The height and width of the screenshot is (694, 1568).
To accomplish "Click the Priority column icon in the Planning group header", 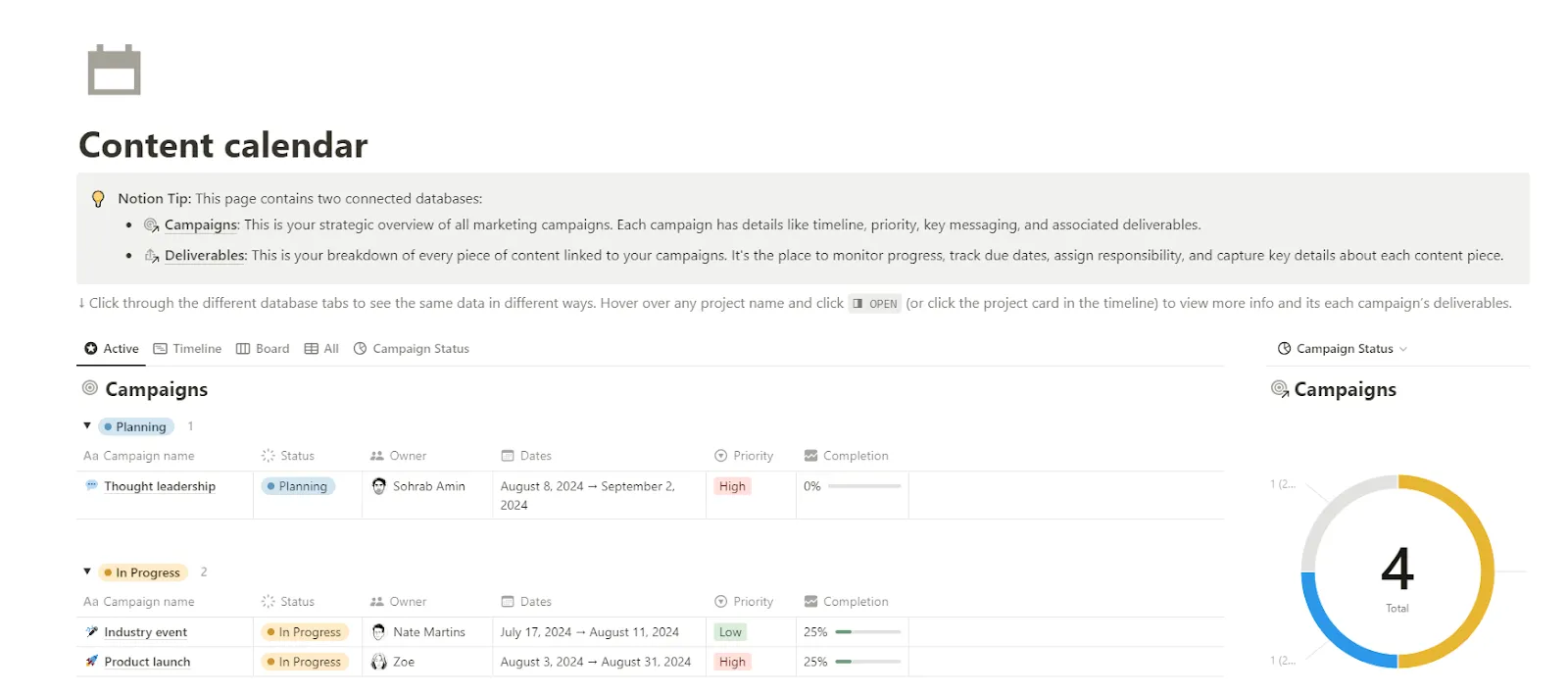I will 721,456.
